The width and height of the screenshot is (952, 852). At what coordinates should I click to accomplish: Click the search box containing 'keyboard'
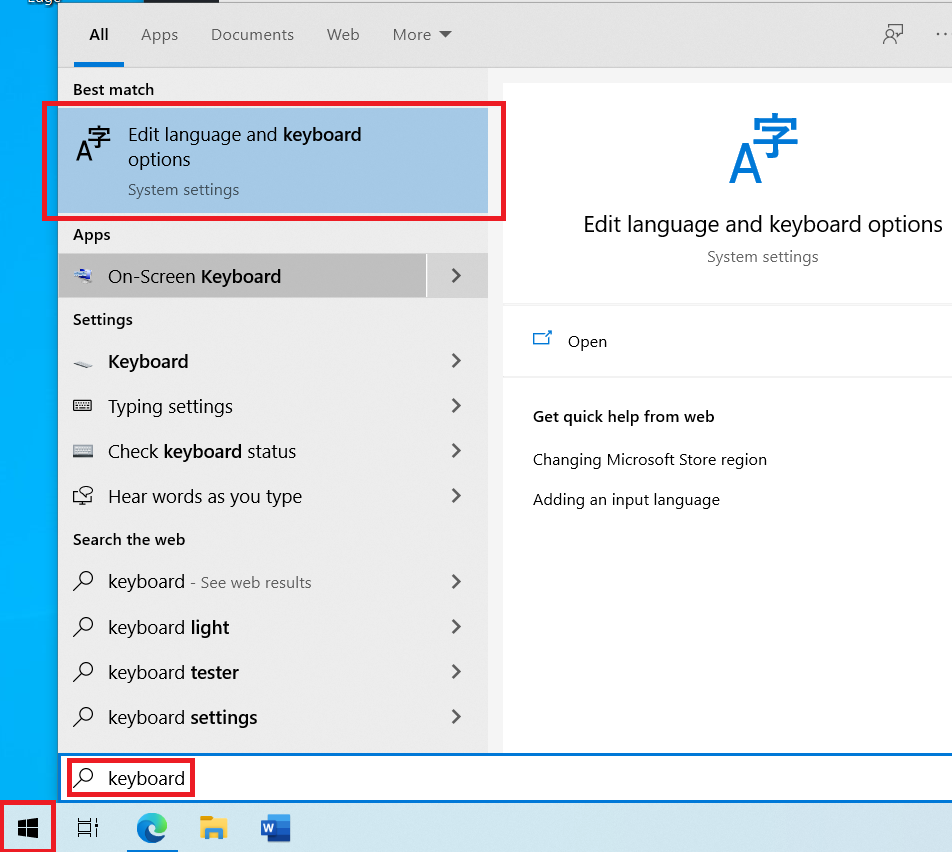(400, 778)
